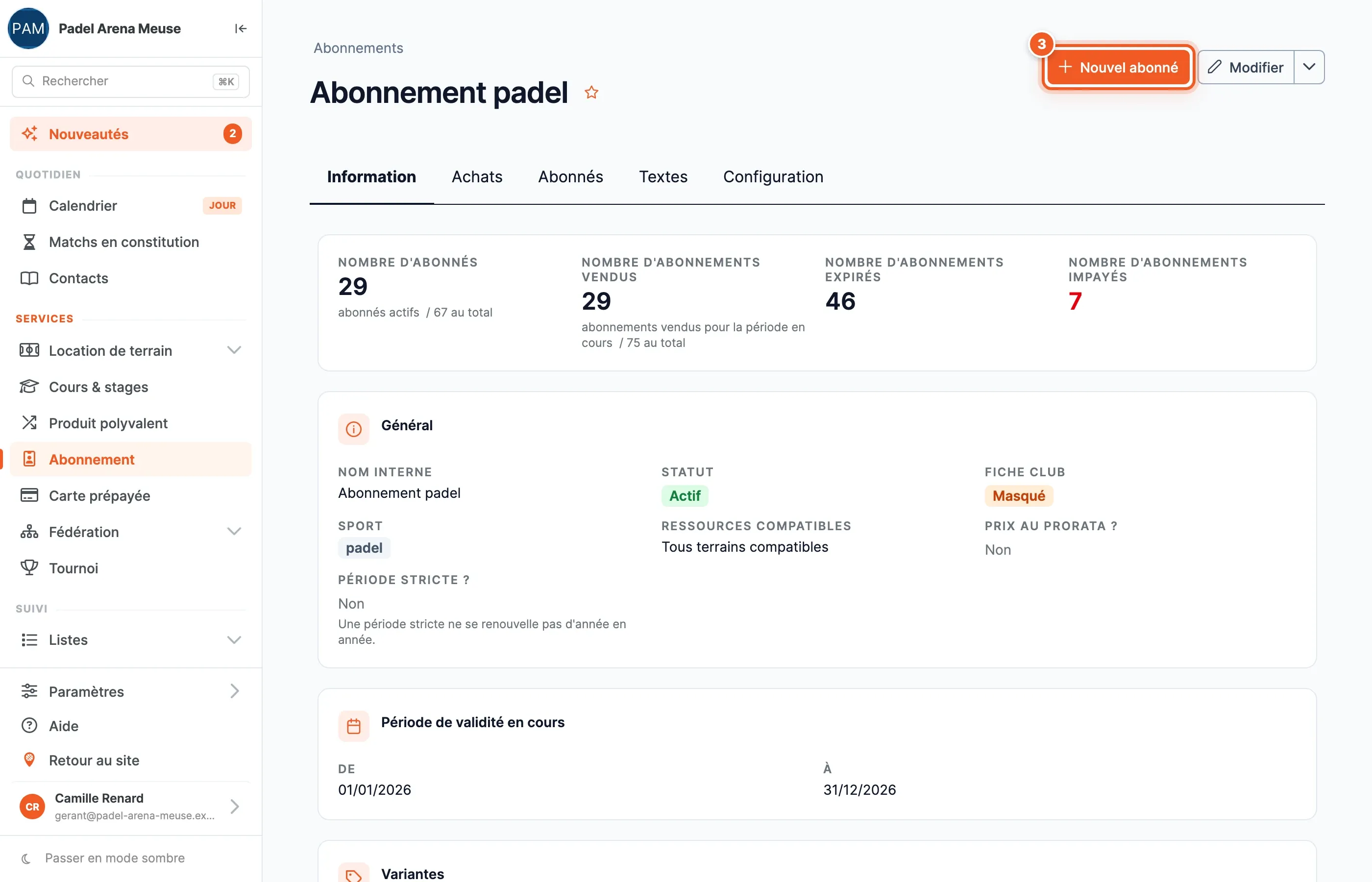Click the PAM club logo avatar
Screen dimensions: 1372x882
click(28, 28)
